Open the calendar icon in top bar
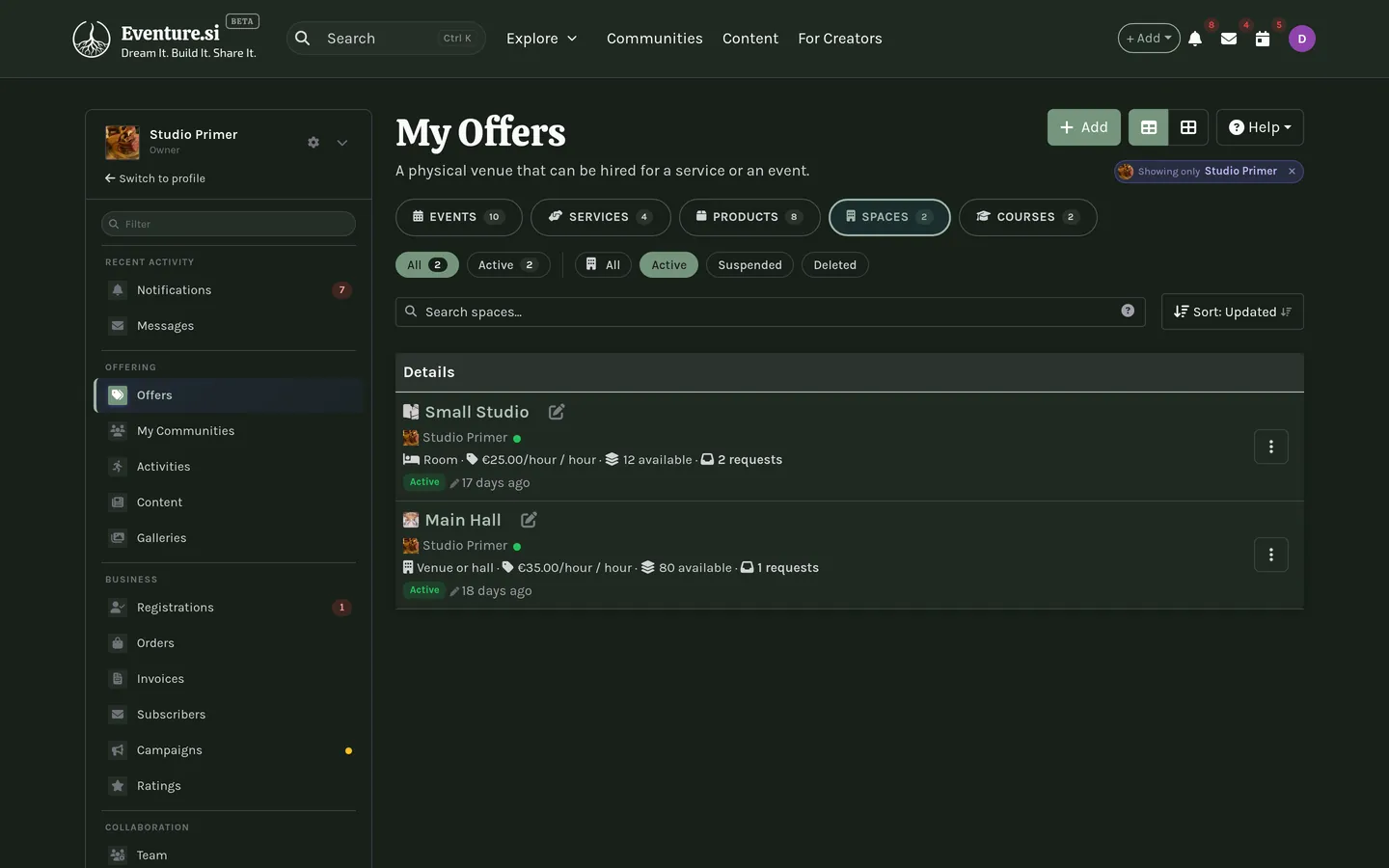 tap(1262, 39)
